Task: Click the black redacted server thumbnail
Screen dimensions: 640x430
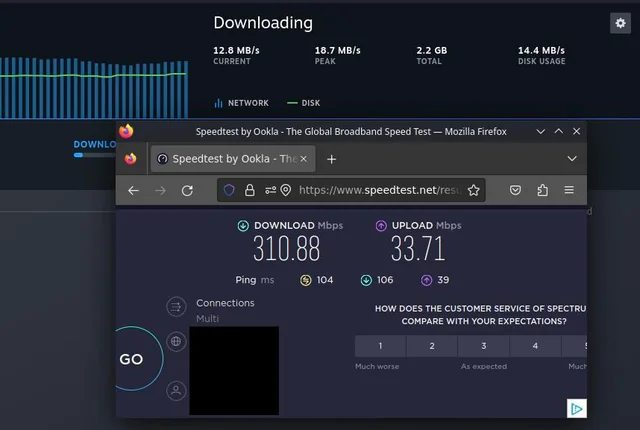Action: 234,370
